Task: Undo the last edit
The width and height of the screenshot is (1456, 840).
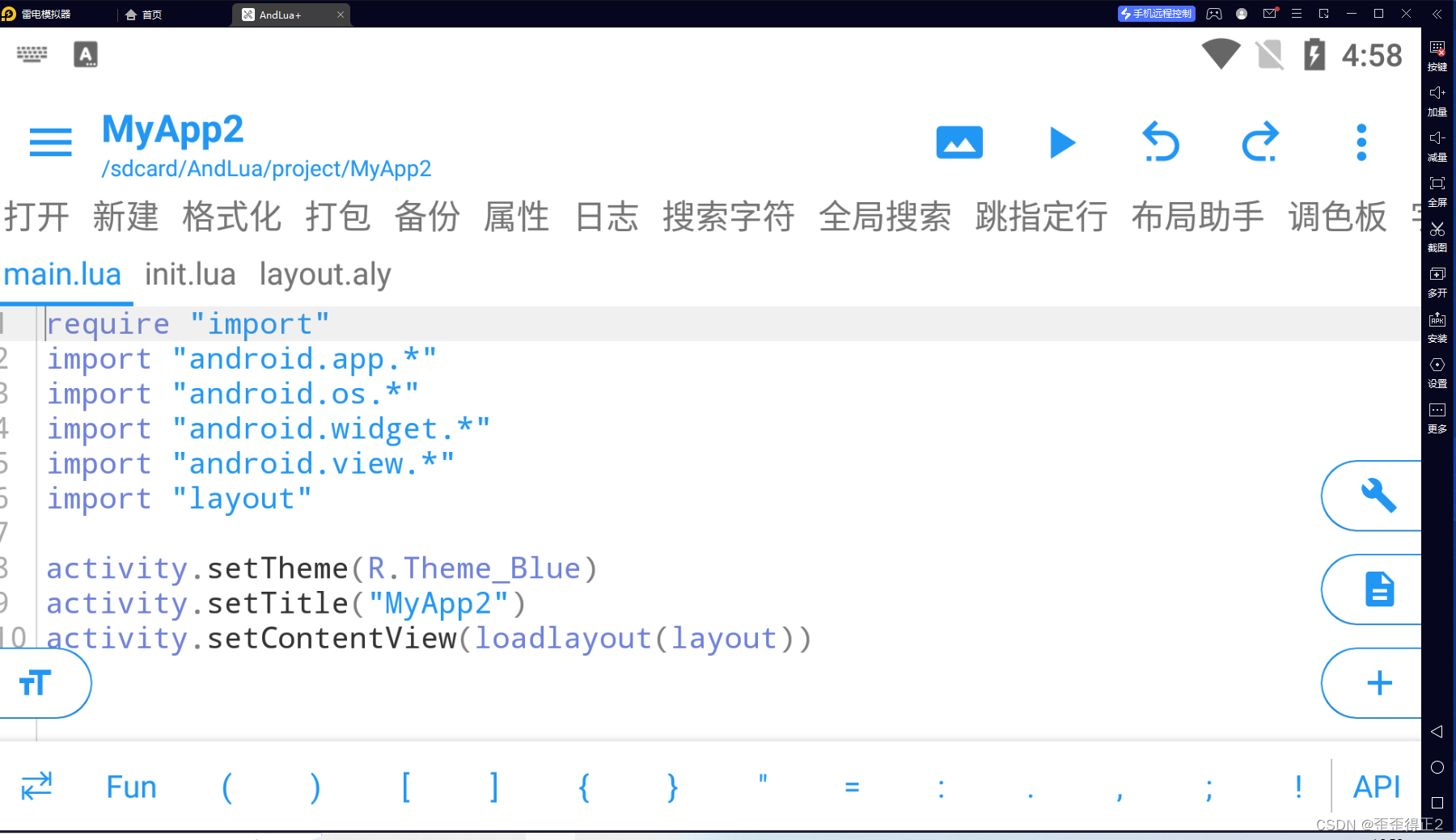Action: pos(1161,142)
